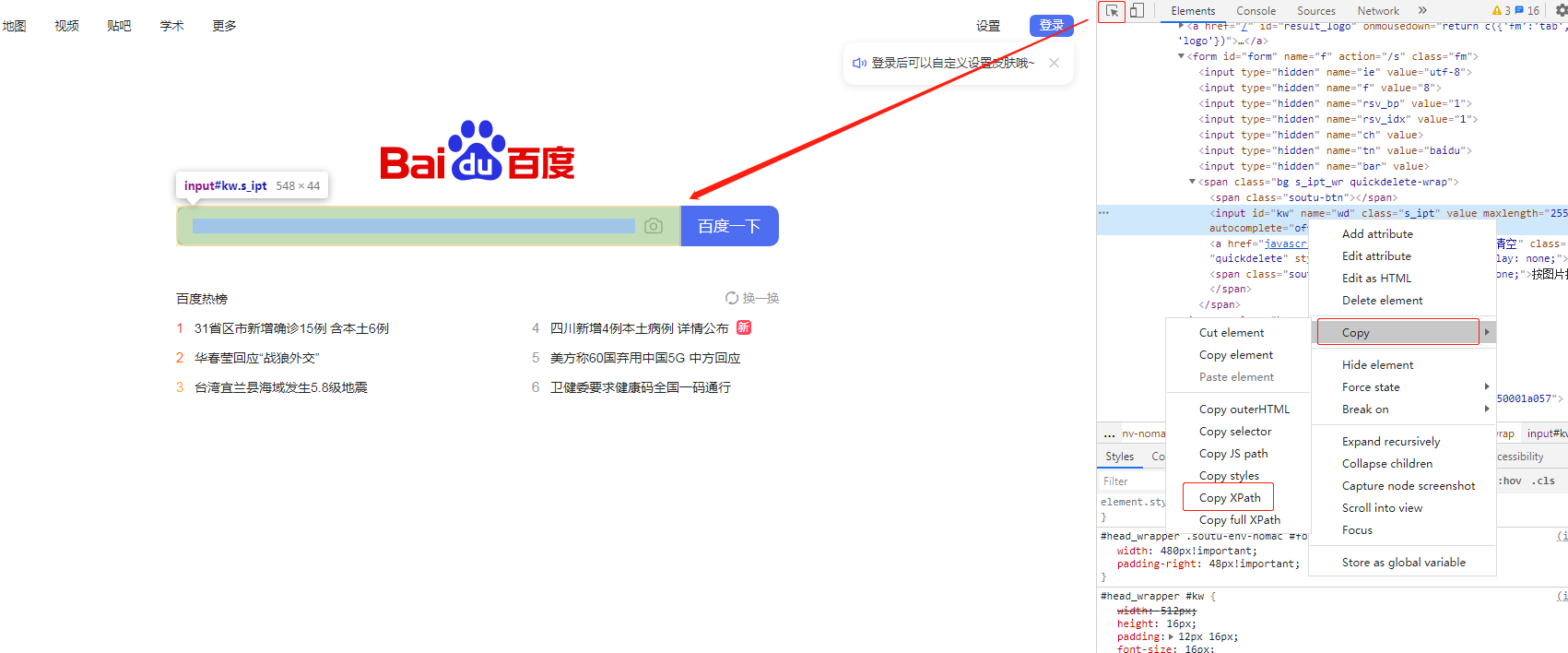Open the Break on submenu
1568x653 pixels.
[1402, 410]
